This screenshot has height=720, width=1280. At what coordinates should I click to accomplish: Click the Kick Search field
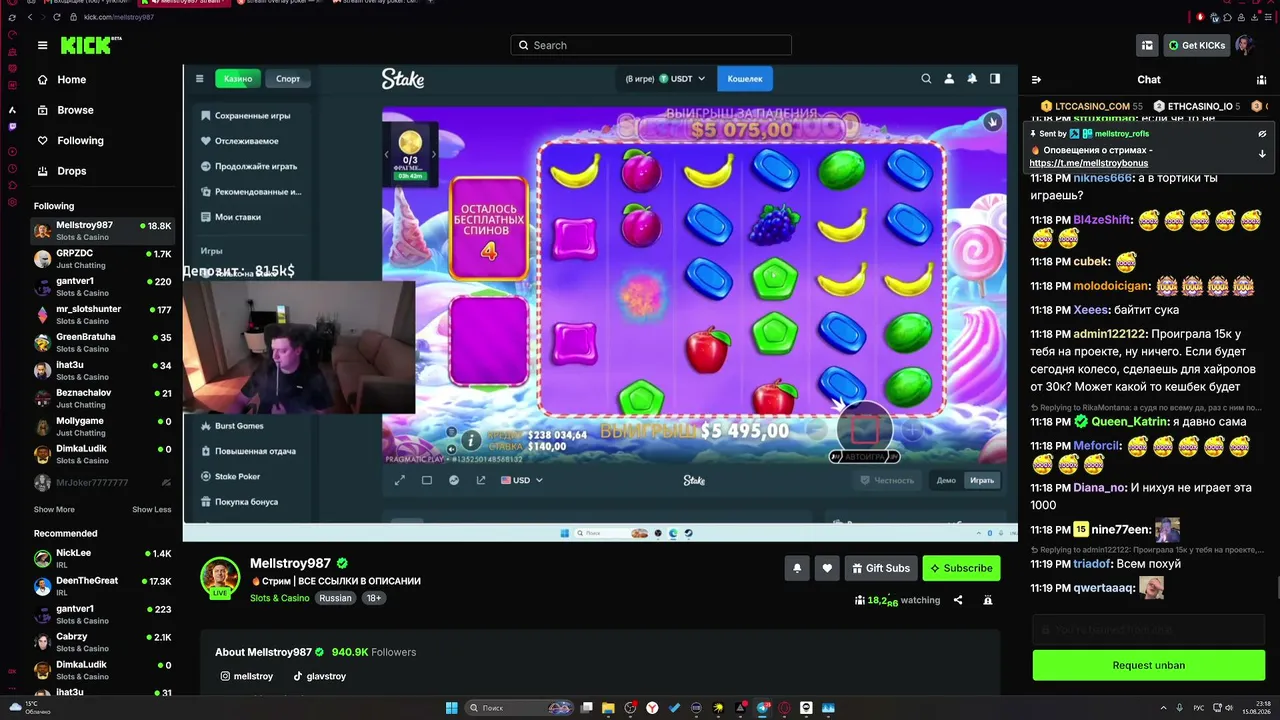point(651,45)
